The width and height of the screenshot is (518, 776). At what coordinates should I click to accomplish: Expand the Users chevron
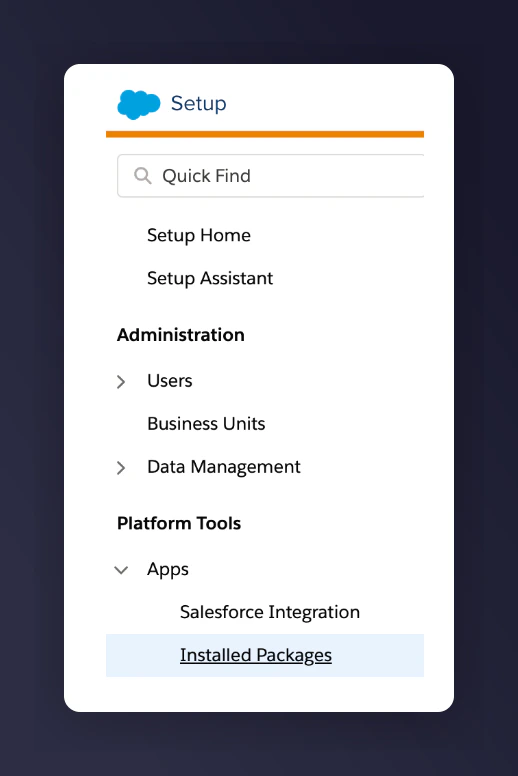[121, 382]
